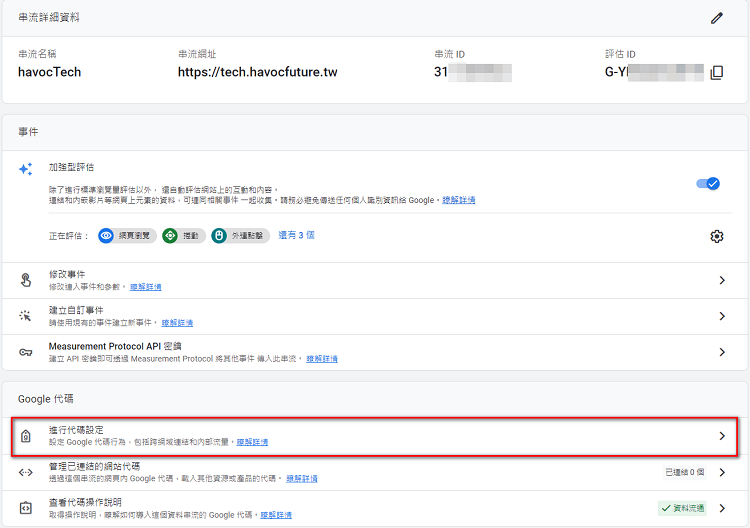Image resolution: width=750 pixels, height=528 pixels.
Task: Toggle the 加強型評估 switch off
Action: coord(708,184)
